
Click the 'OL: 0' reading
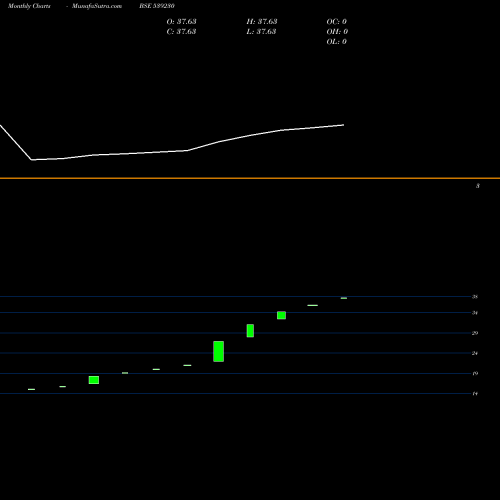point(337,41)
